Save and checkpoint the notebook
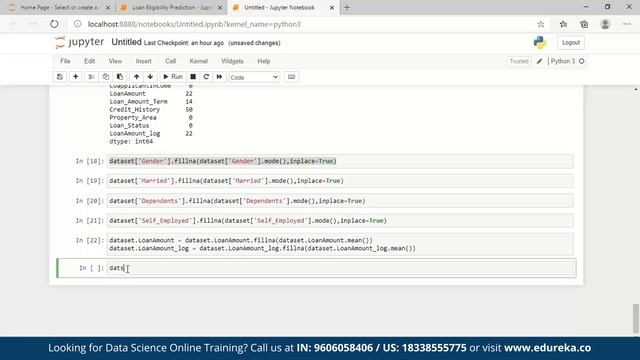Screen dimensions: 640x360 pos(60,77)
